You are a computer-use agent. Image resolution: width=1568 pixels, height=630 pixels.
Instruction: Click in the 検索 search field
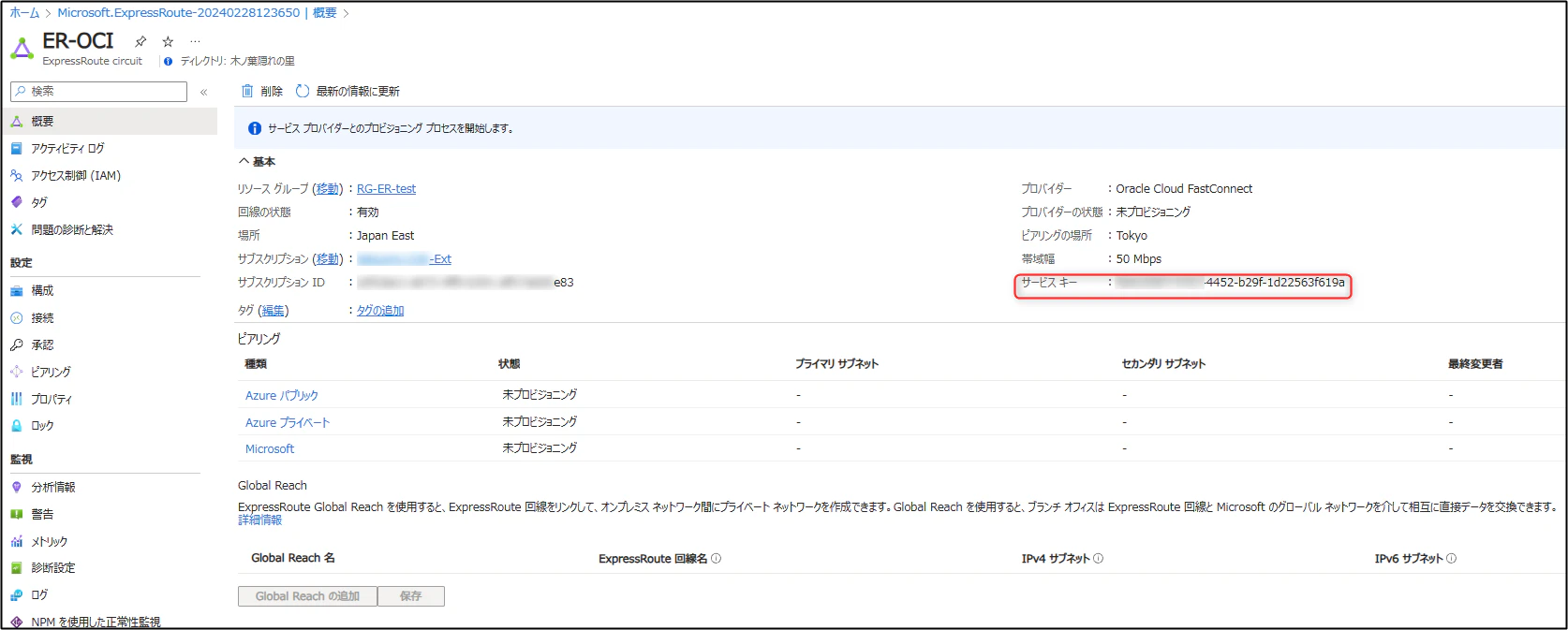point(98,91)
